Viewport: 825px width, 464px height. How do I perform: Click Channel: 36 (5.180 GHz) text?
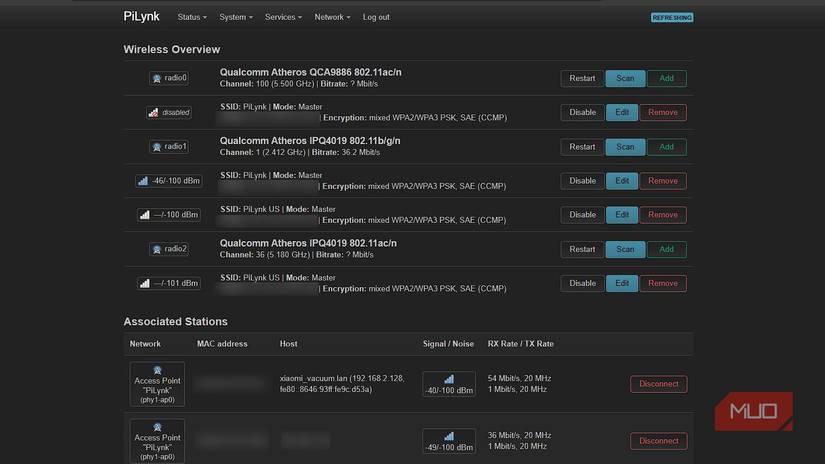point(265,255)
